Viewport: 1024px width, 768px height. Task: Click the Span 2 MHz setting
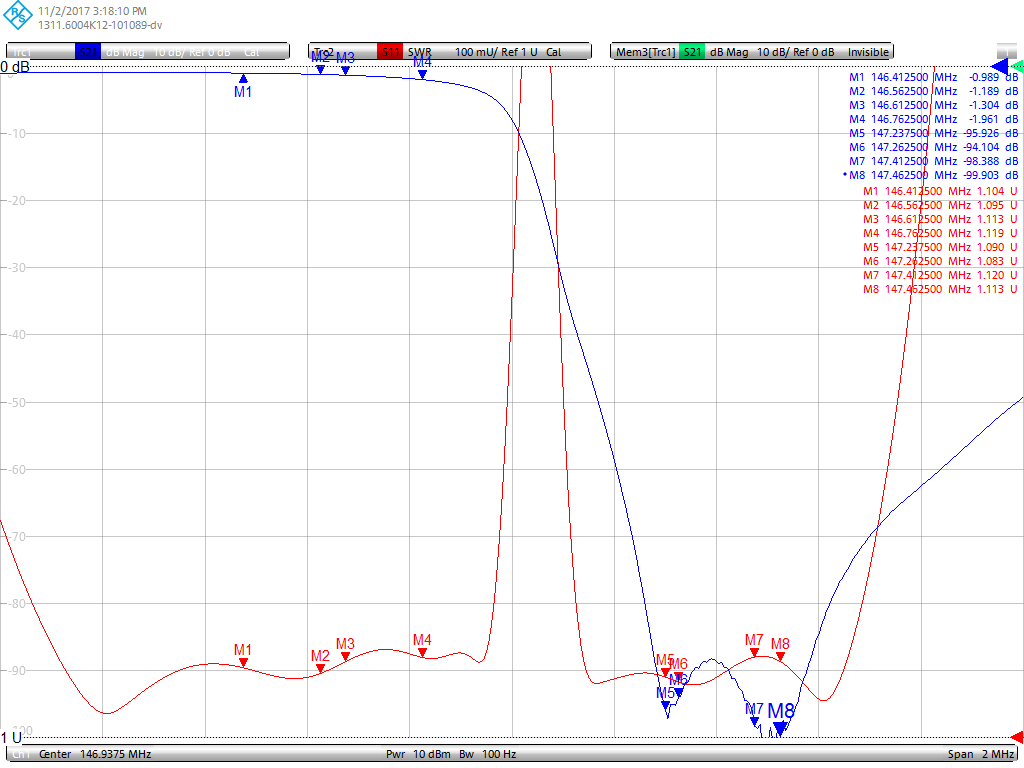(981, 754)
